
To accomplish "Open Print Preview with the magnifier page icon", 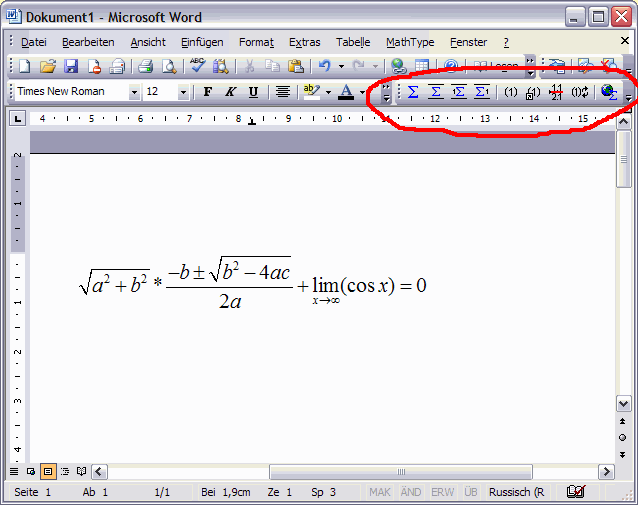I will point(169,66).
